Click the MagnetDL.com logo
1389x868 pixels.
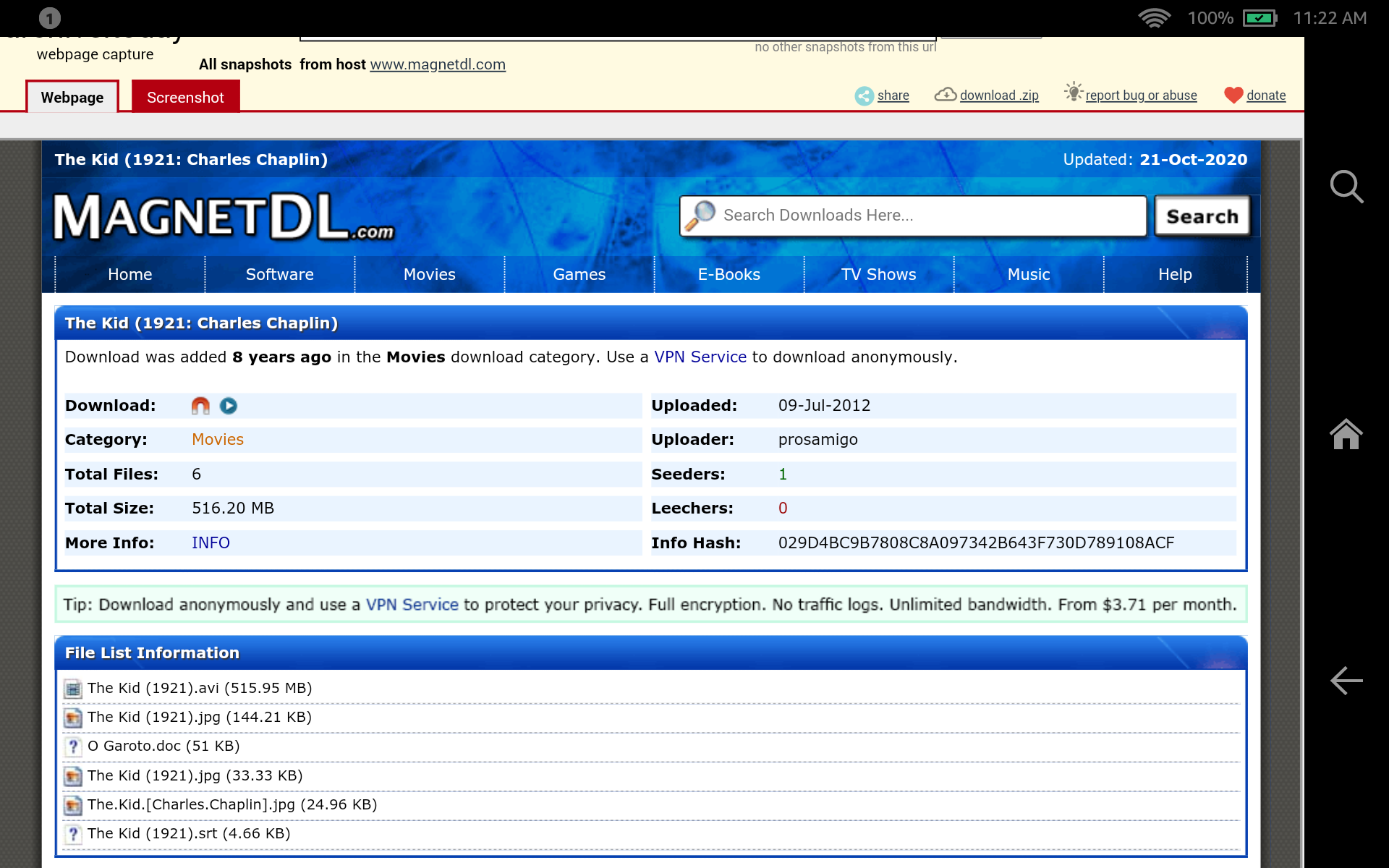[x=224, y=217]
